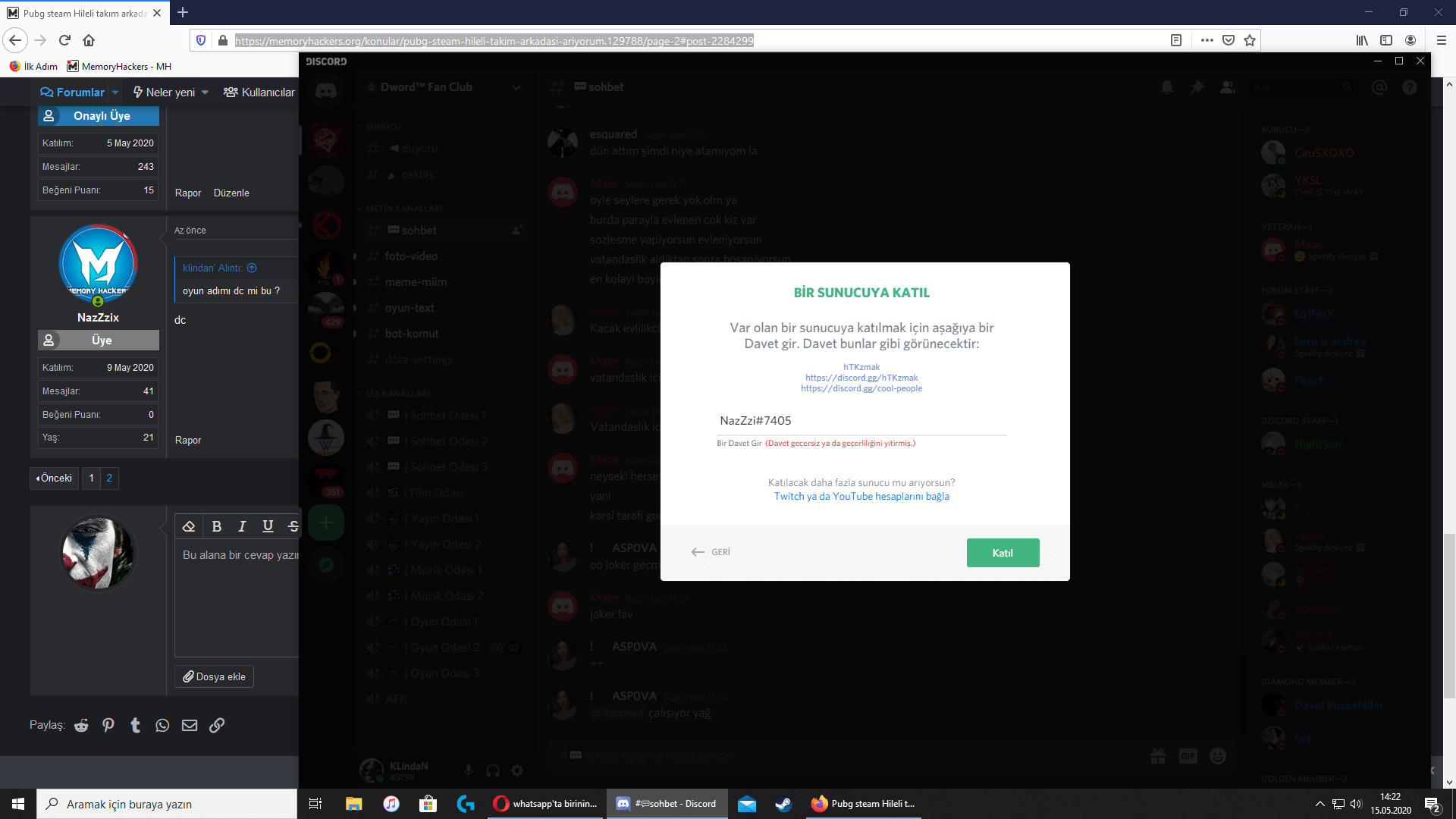This screenshot has width=1456, height=819.
Task: Click the eraser remove formatting icon
Action: [x=189, y=526]
